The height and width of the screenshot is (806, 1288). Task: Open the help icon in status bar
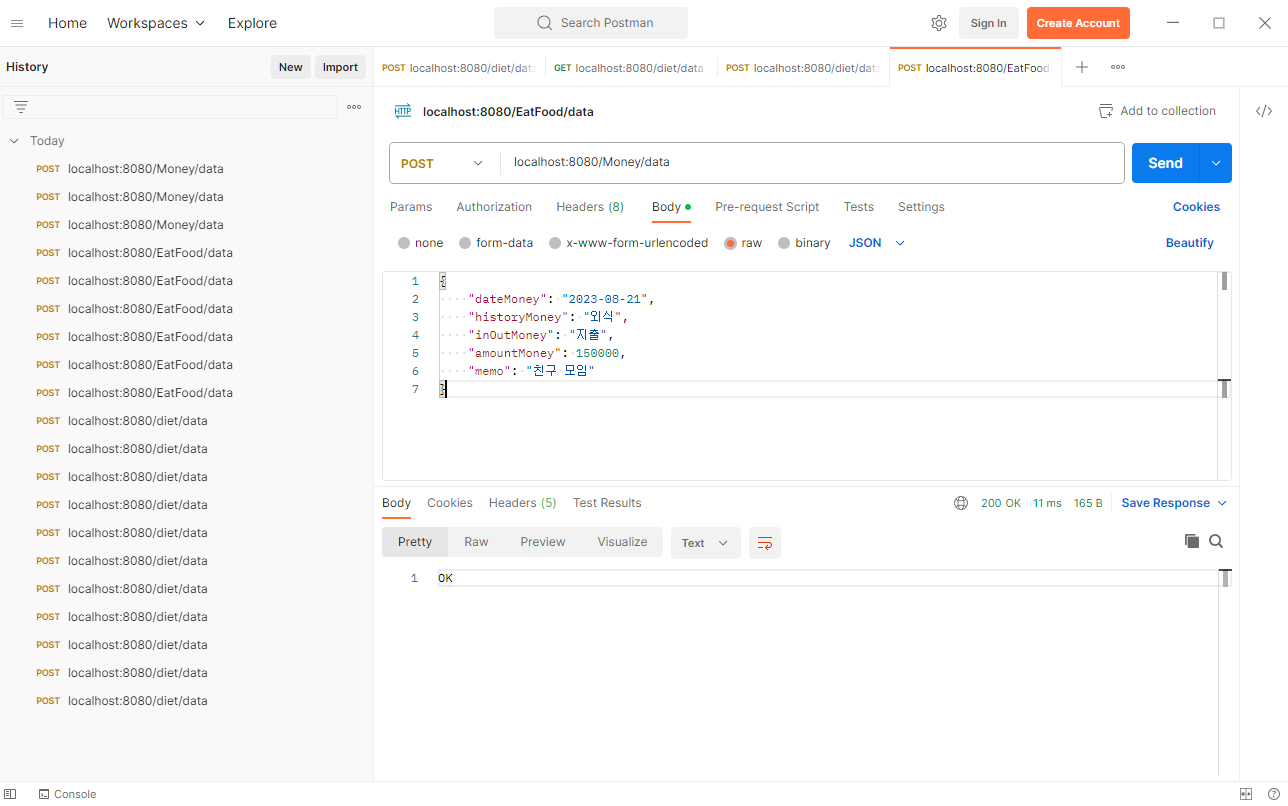tap(1273, 794)
